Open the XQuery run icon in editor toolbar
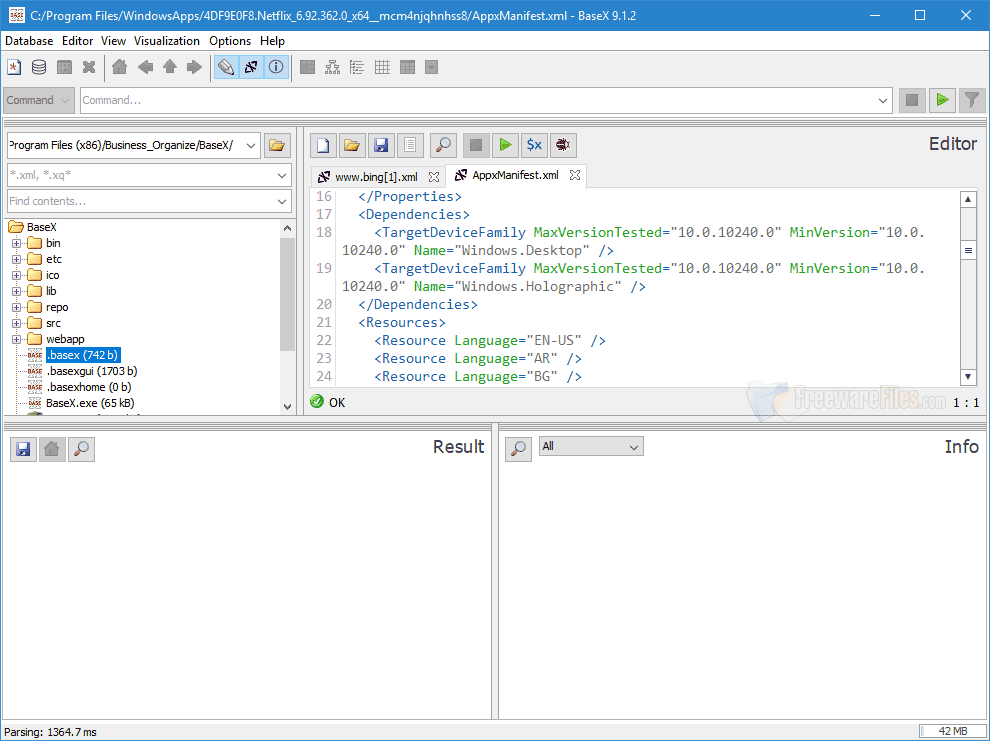Screen dimensions: 990x741 [x=505, y=145]
